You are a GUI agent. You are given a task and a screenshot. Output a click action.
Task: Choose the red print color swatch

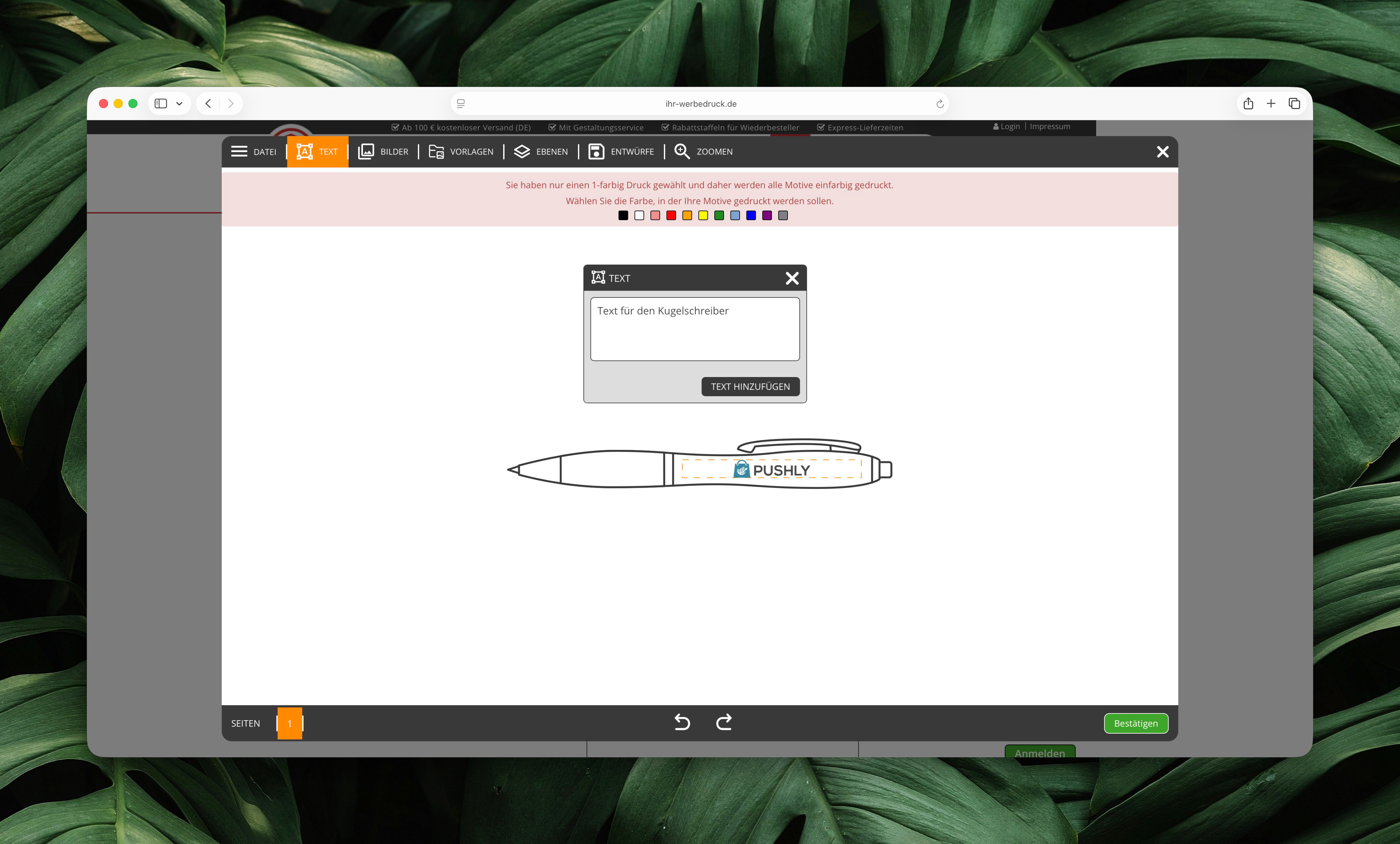(671, 215)
